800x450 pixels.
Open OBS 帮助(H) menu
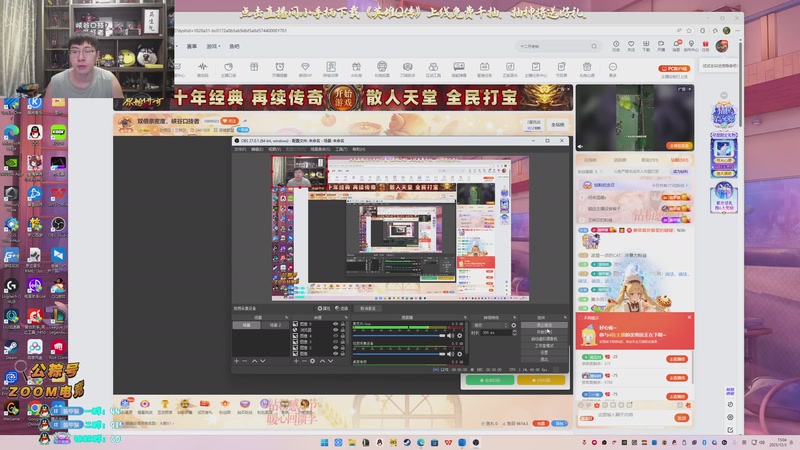359,149
